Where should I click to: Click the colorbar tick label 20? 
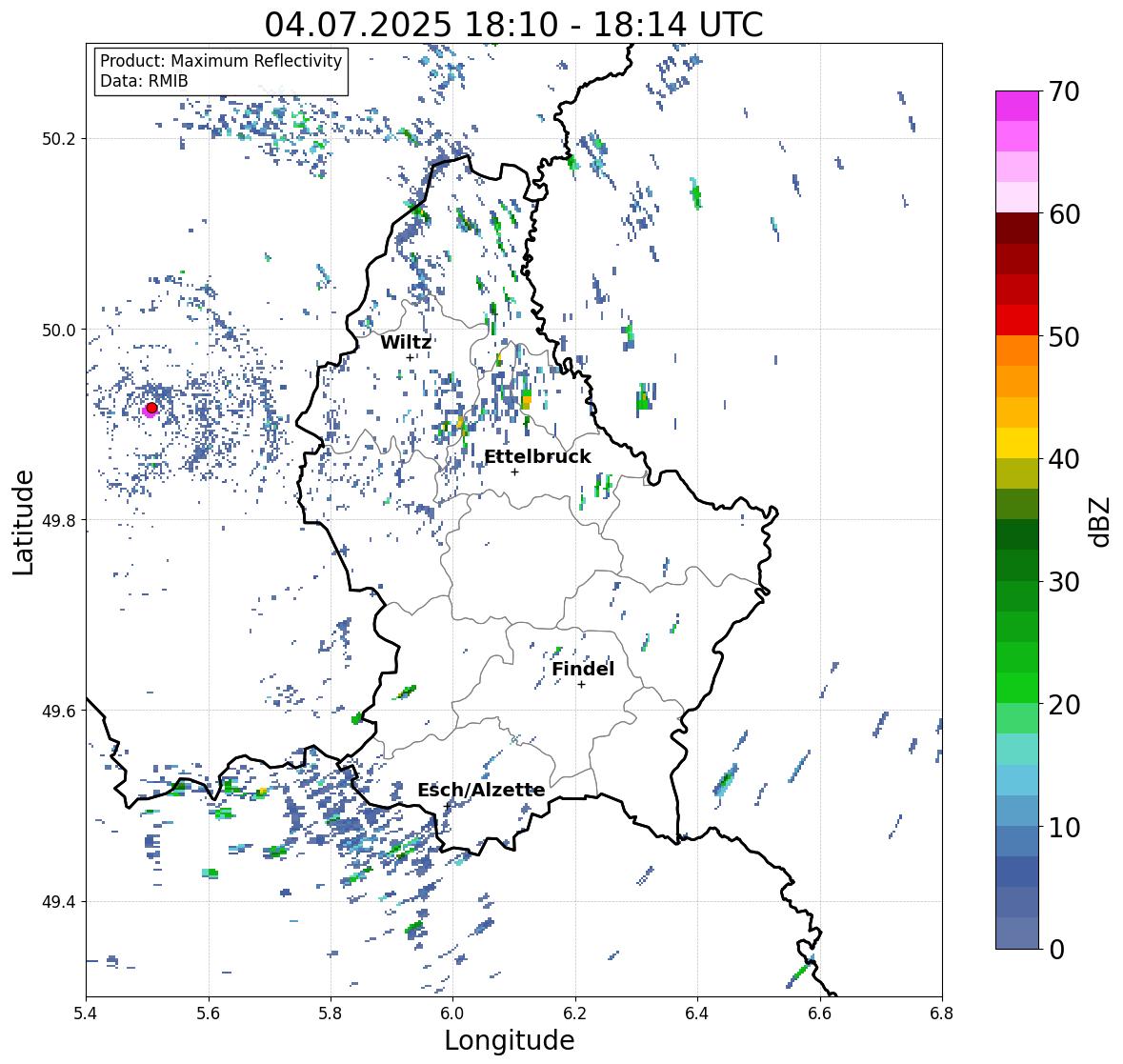point(1064,705)
